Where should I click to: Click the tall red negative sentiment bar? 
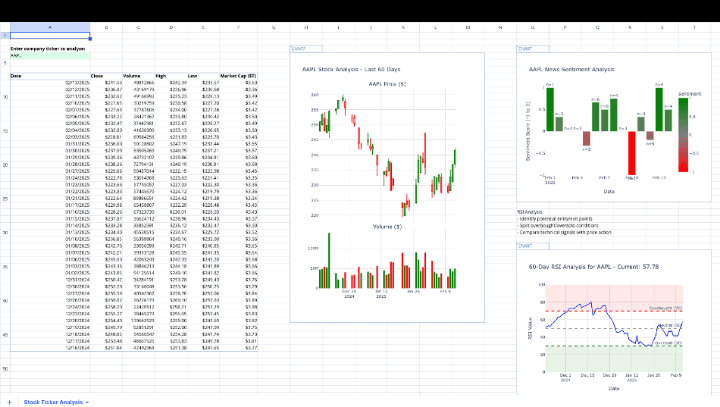click(x=631, y=153)
